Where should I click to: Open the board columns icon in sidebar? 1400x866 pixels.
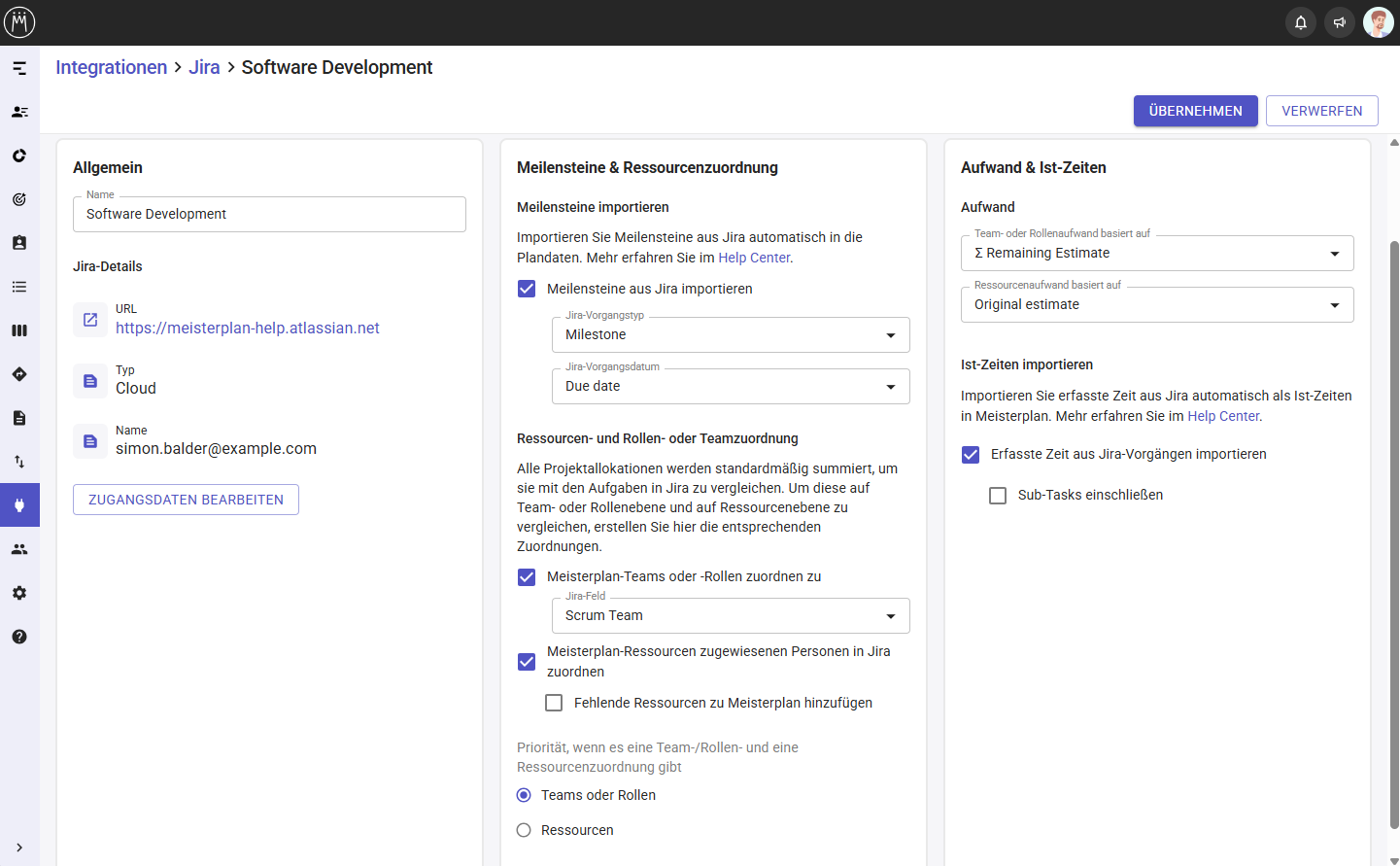[x=19, y=330]
